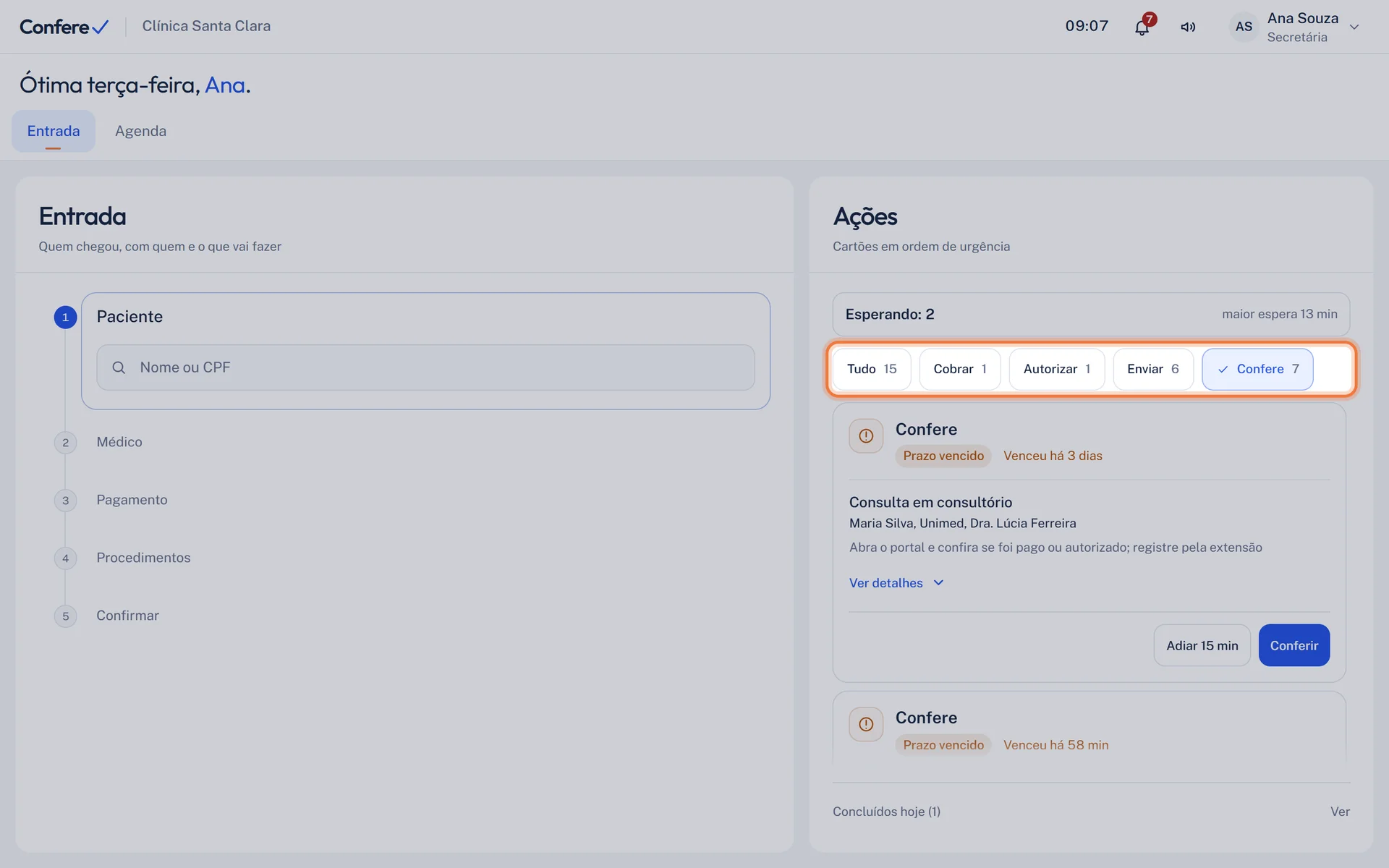Click Concluídos hoje (1) label

[x=886, y=812]
